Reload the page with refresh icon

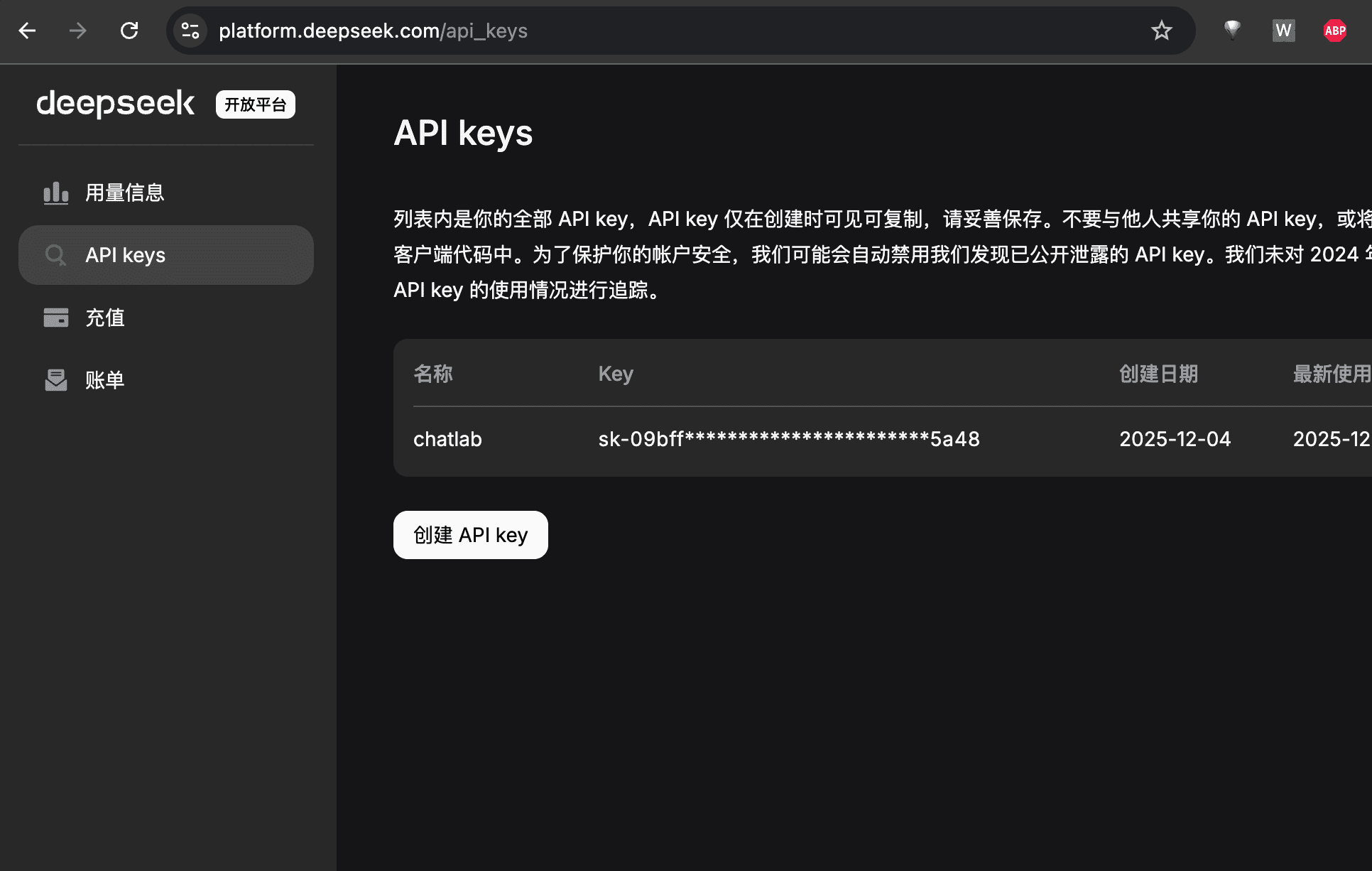coord(129,31)
